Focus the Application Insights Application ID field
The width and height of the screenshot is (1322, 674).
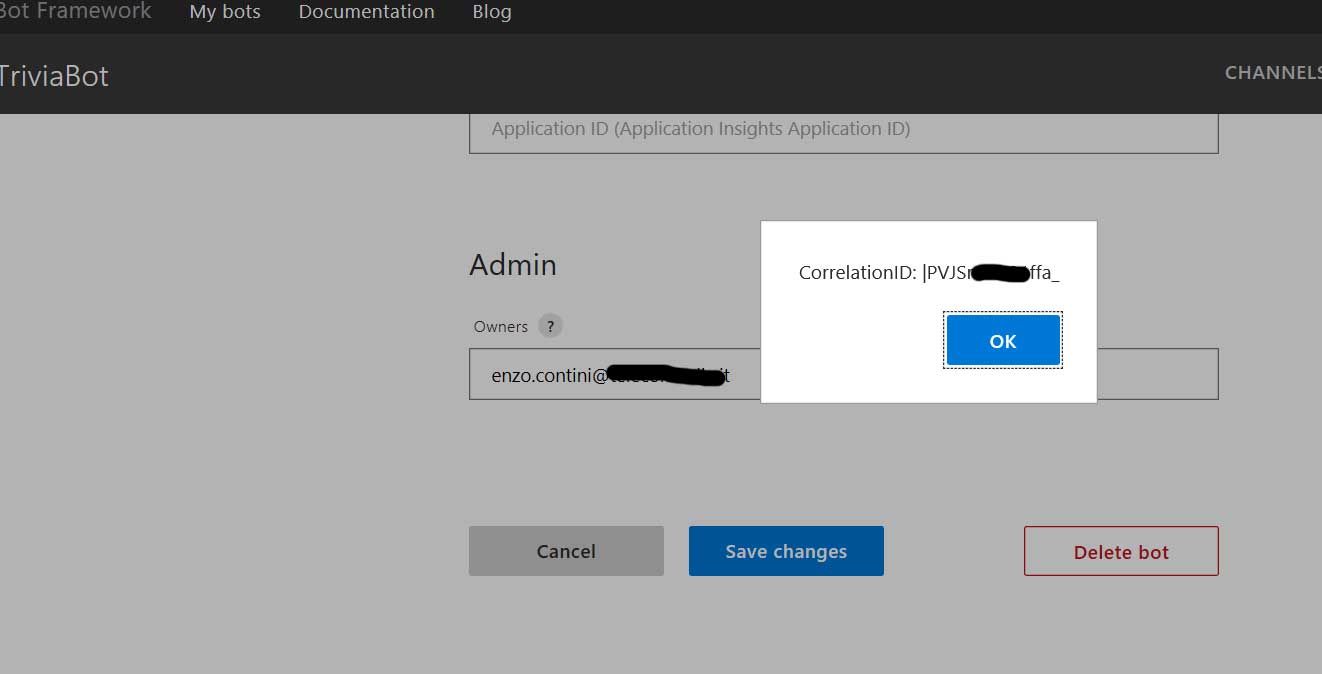pos(842,130)
